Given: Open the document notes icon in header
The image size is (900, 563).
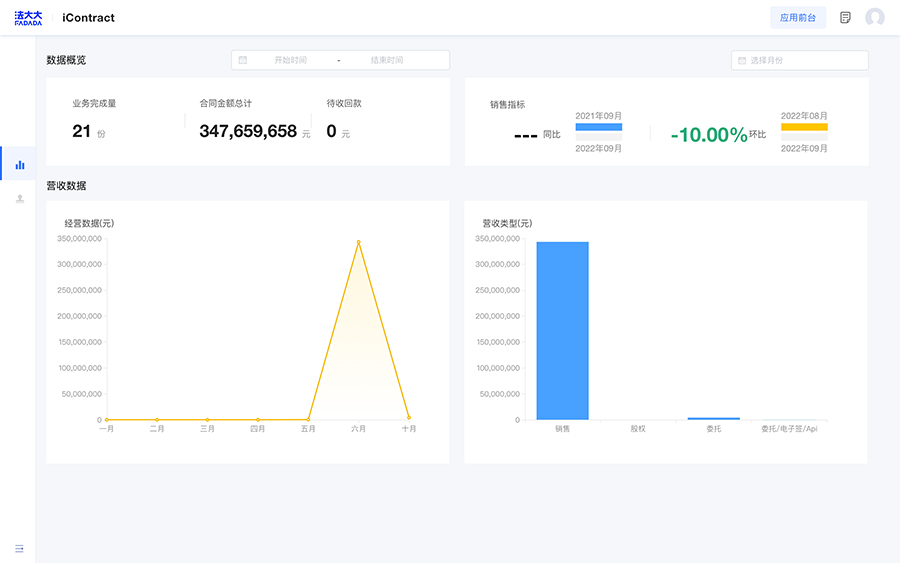Looking at the screenshot, I should point(845,18).
